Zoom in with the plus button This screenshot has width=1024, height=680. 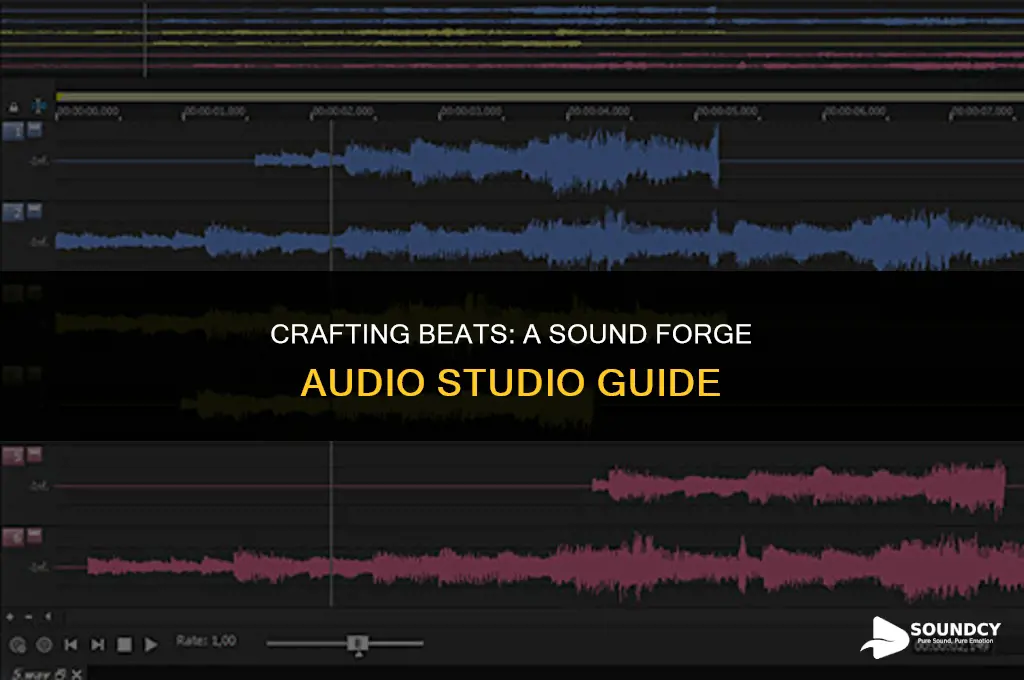[10, 616]
